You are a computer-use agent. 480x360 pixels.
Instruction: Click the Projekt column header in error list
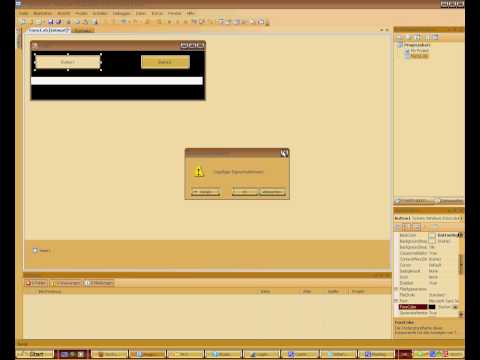[x=369, y=291]
